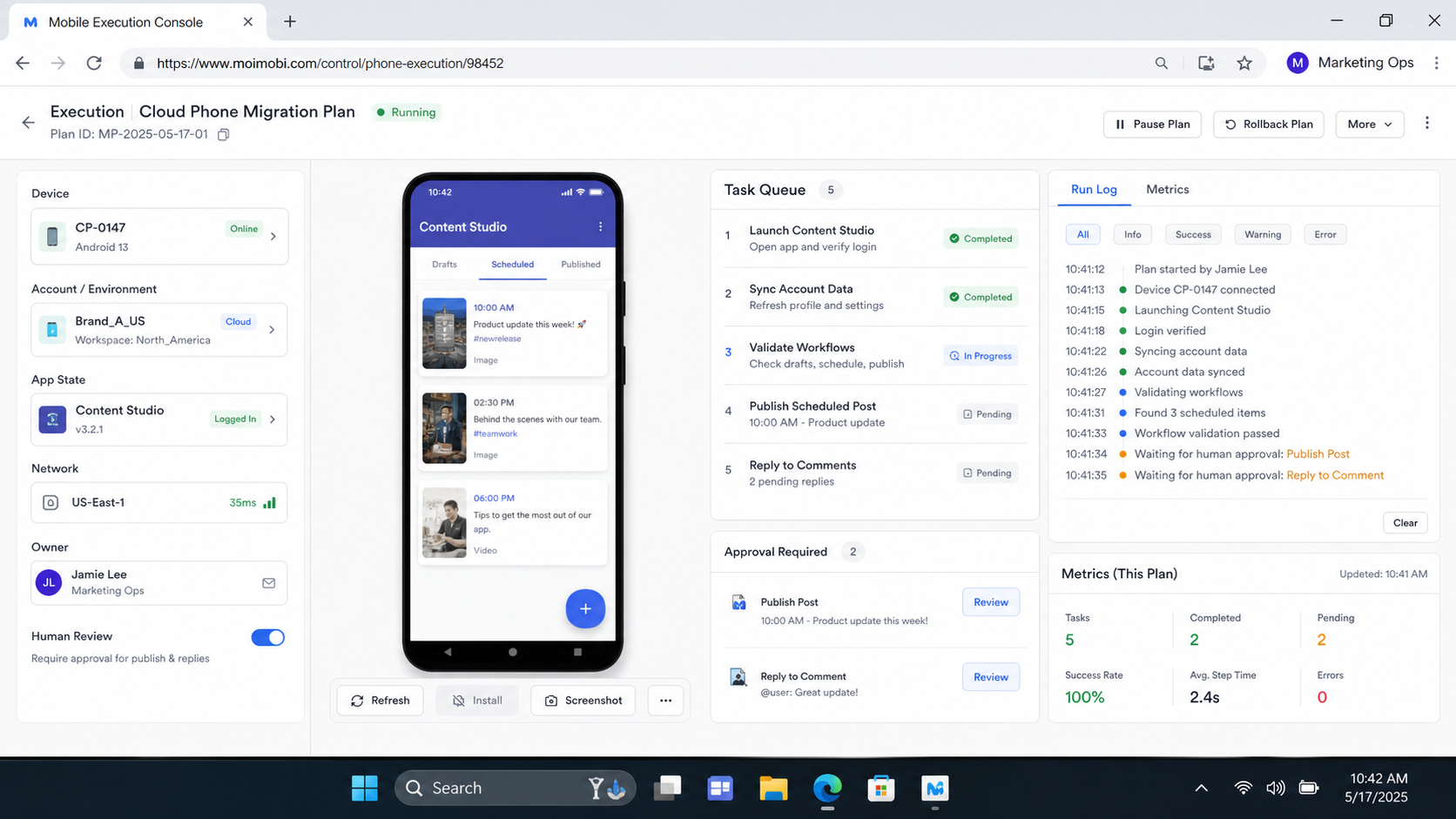
Task: Click the Reply to Comment link in run log
Action: pos(1335,475)
